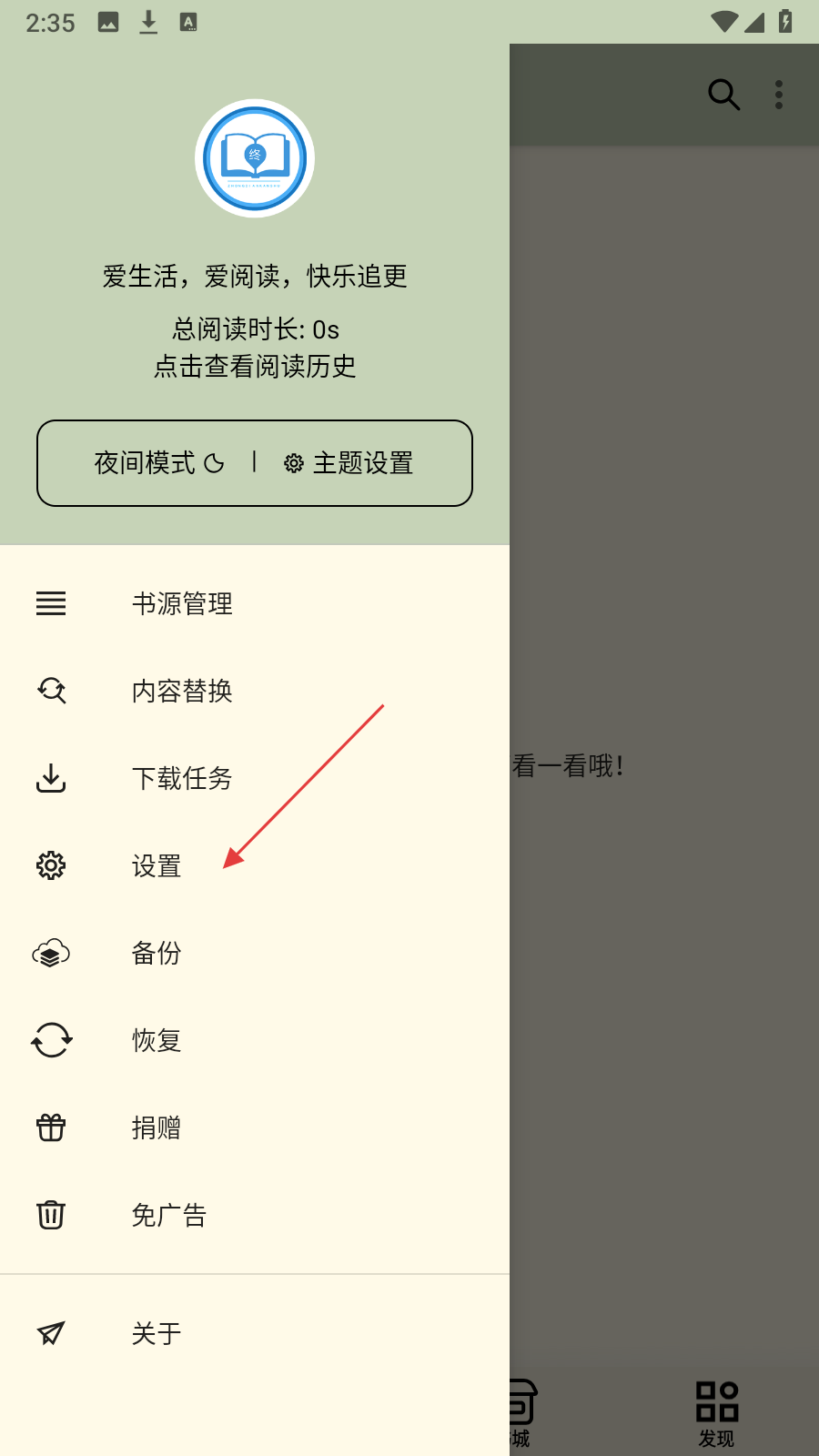The width and height of the screenshot is (819, 1456).
Task: Open the 下载任务 menu entry
Action: pos(255,778)
